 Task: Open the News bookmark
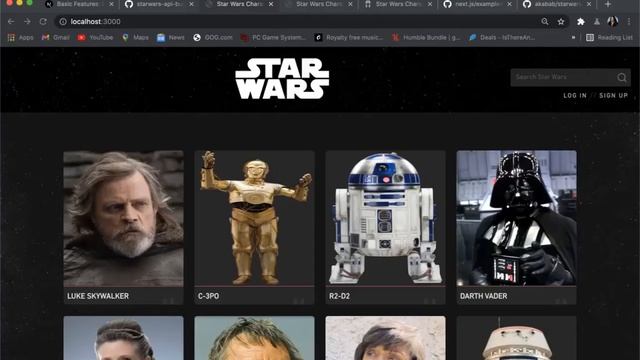point(171,38)
